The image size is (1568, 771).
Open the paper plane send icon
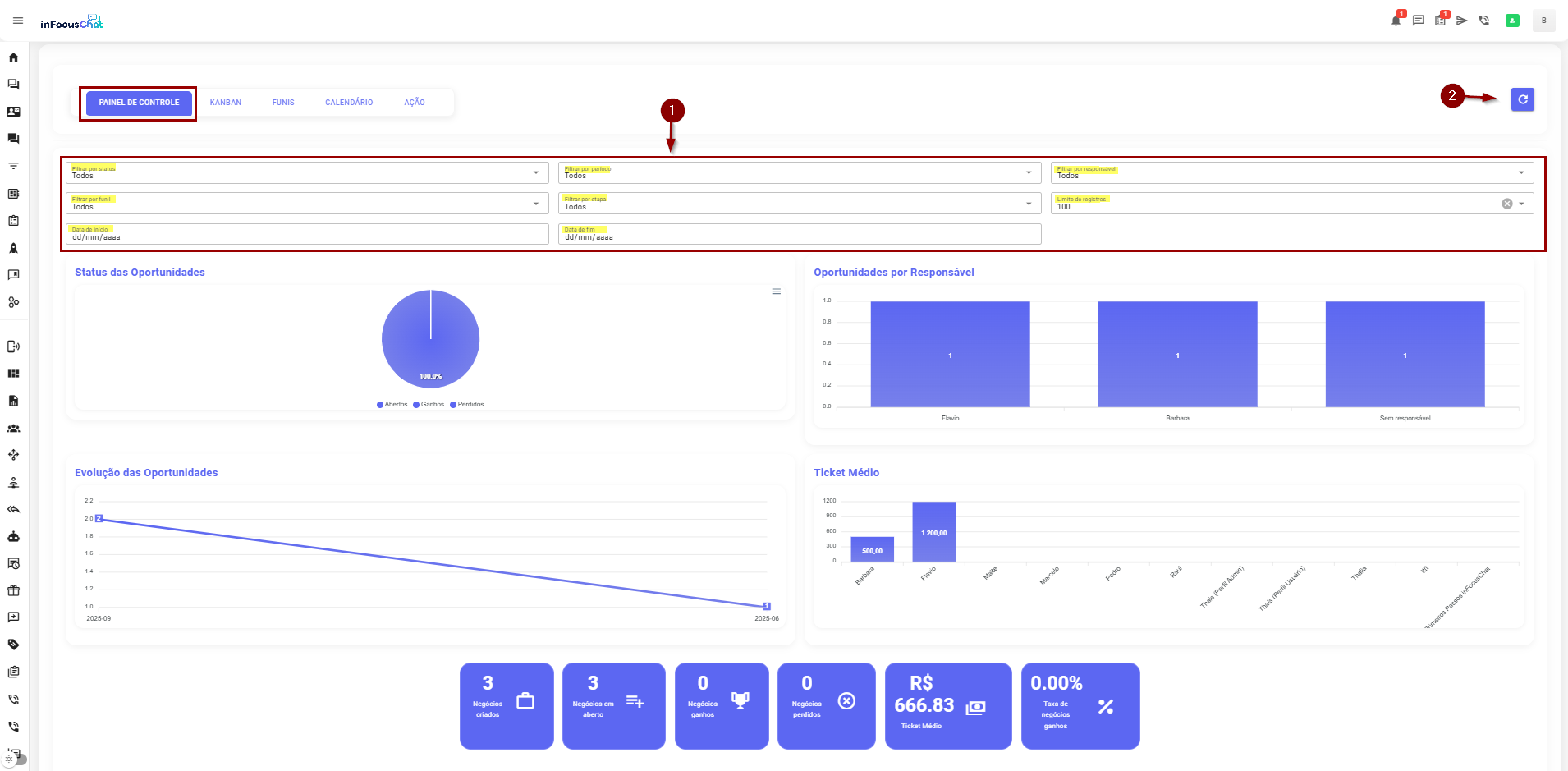pos(1462,21)
